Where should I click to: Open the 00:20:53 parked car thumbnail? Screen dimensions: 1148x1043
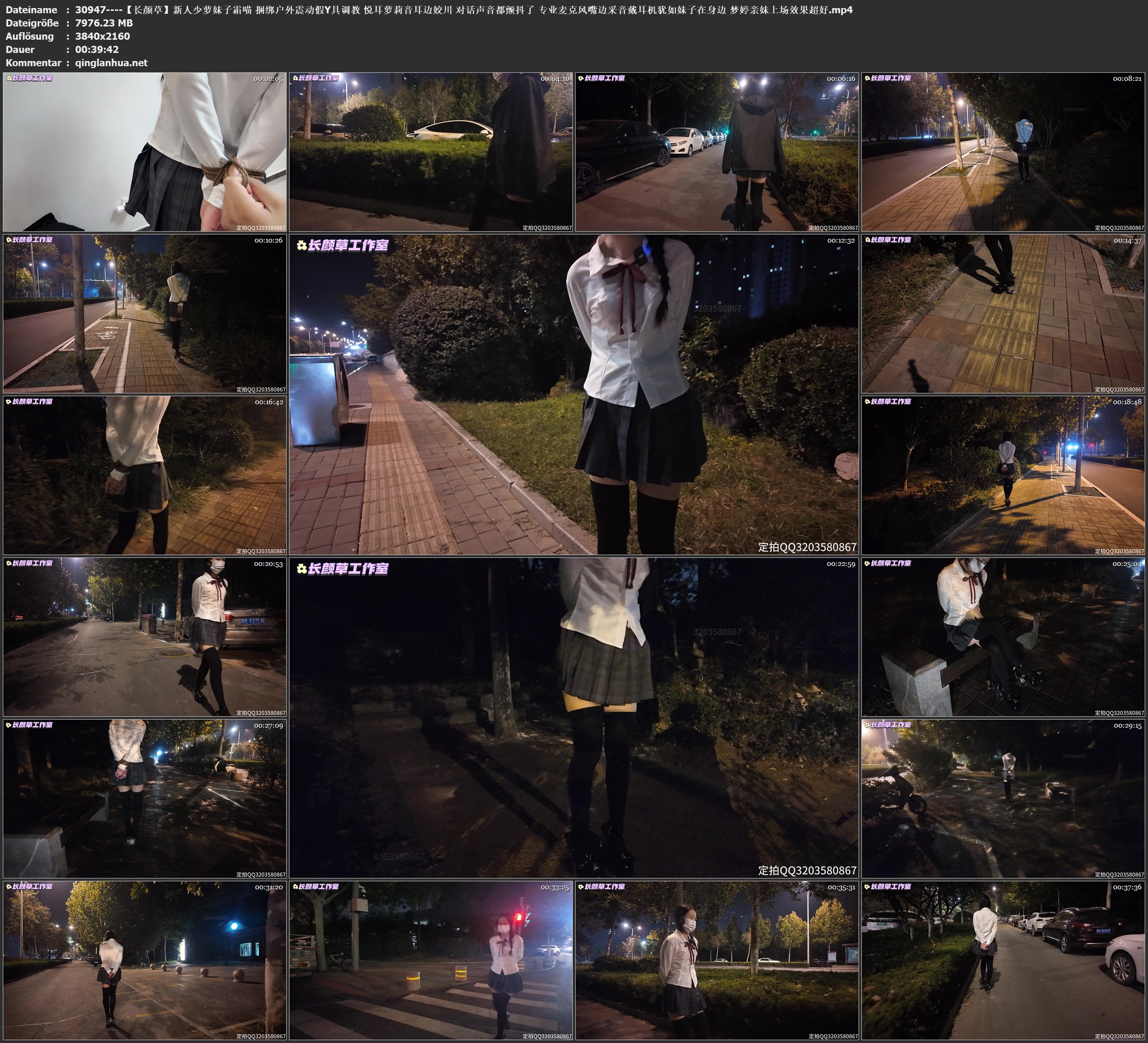145,636
